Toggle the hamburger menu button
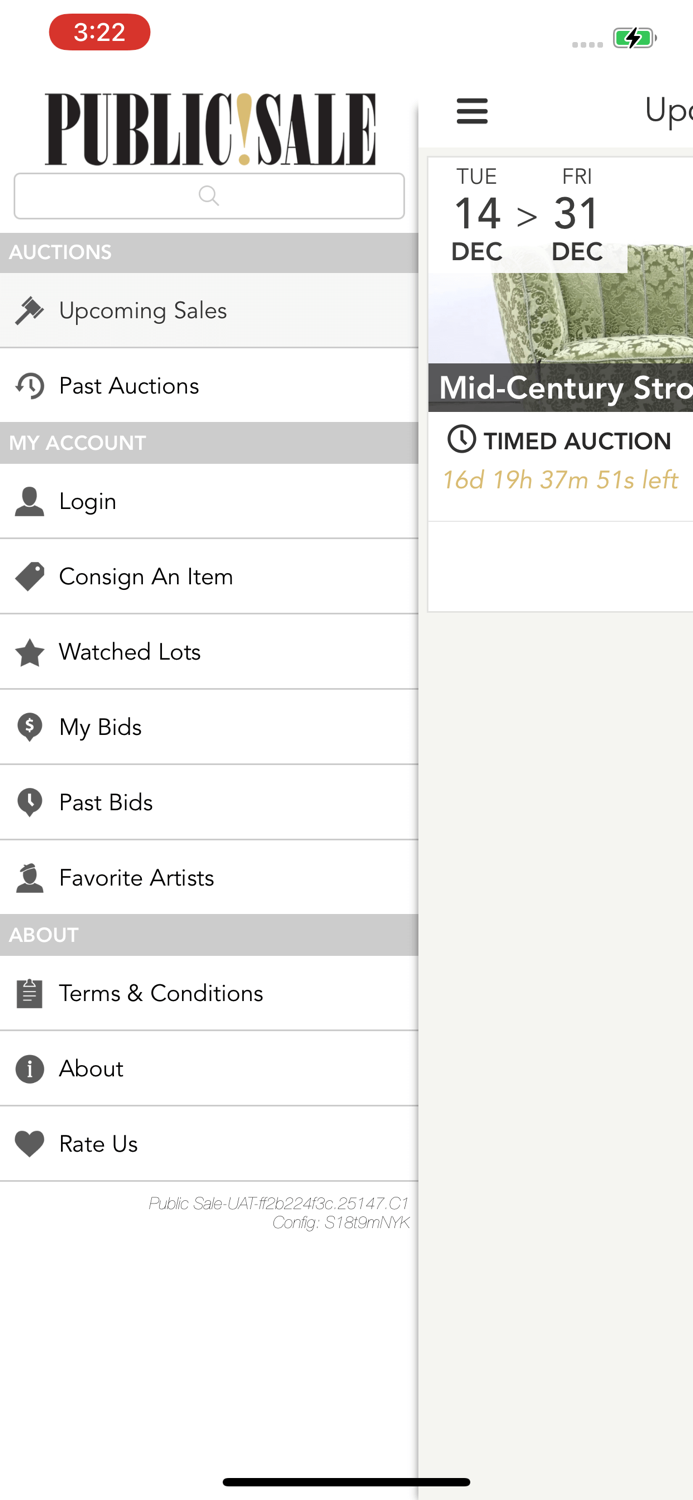Screen dimensions: 693x1500 click(472, 111)
